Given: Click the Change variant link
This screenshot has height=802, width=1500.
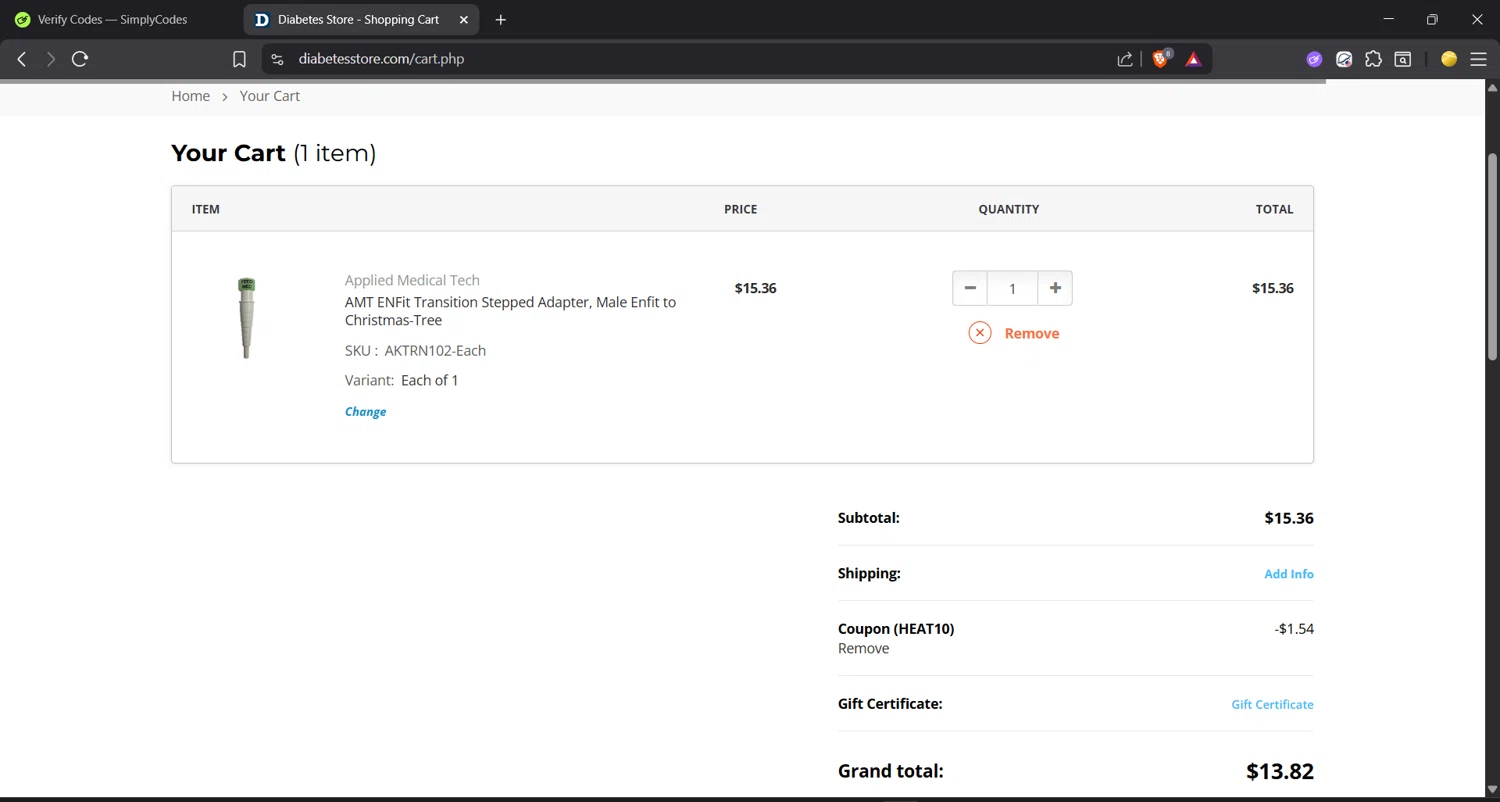Looking at the screenshot, I should pos(365,412).
